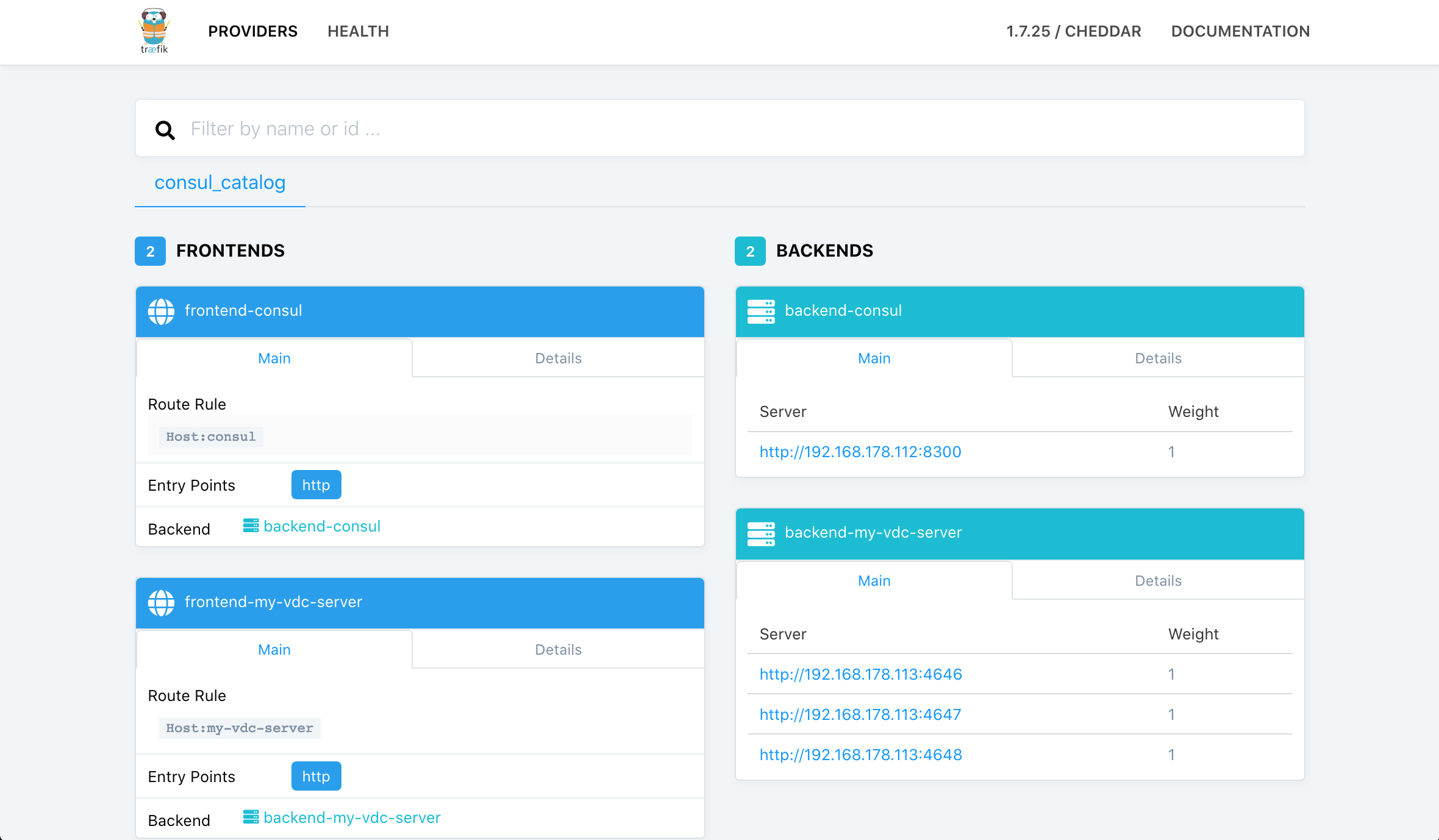Screen dimensions: 1439x840
Task: Open the Providers page
Action: 252,31
